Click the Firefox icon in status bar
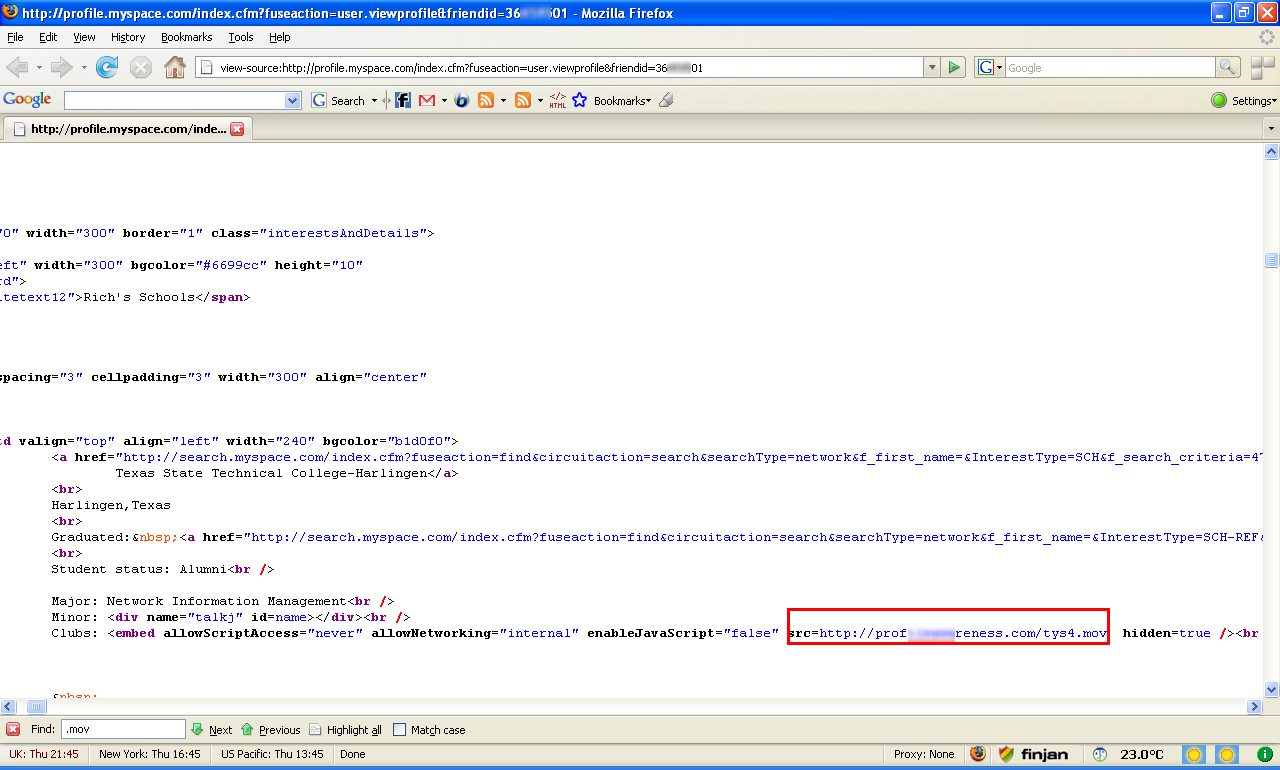The width and height of the screenshot is (1280, 770). [977, 754]
